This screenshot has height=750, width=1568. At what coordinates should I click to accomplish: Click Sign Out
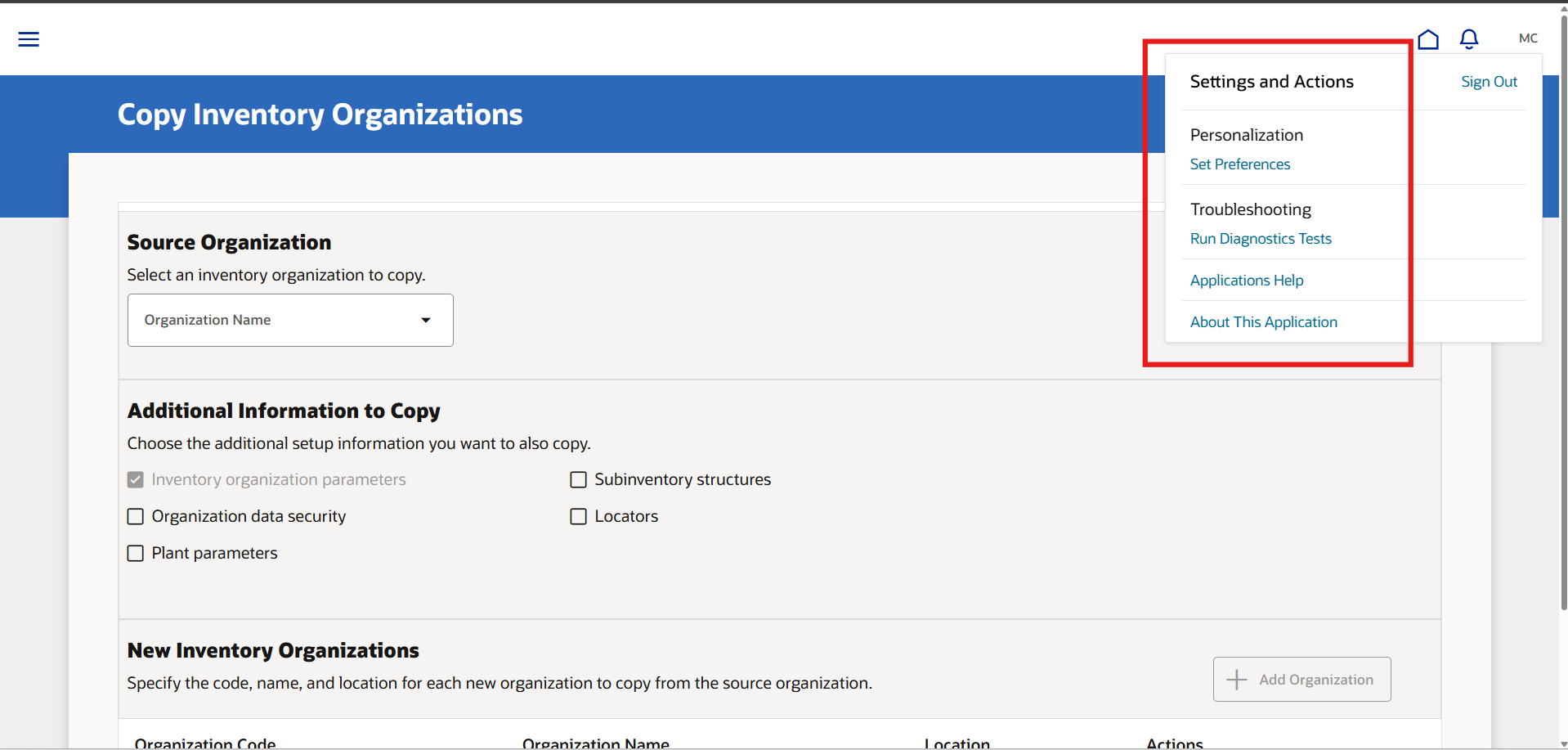coord(1488,81)
